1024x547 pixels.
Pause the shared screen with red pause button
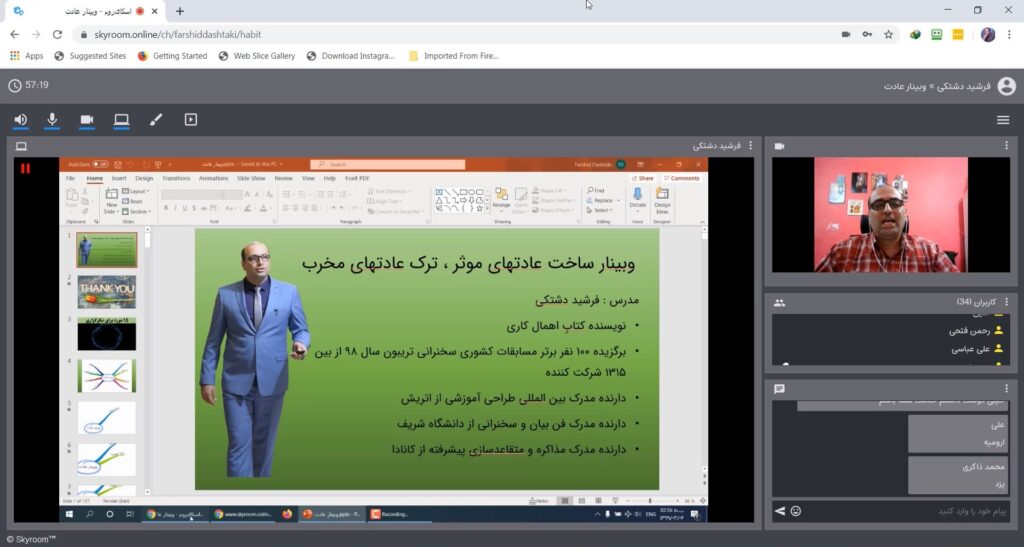[x=25, y=168]
